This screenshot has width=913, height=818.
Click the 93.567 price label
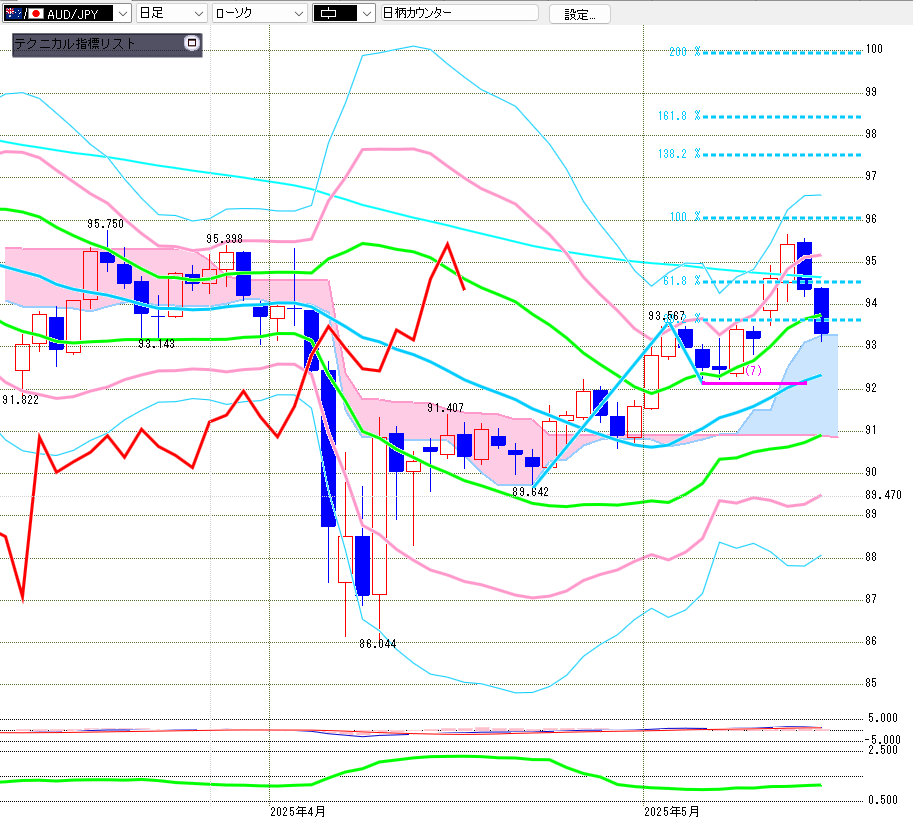(x=667, y=316)
